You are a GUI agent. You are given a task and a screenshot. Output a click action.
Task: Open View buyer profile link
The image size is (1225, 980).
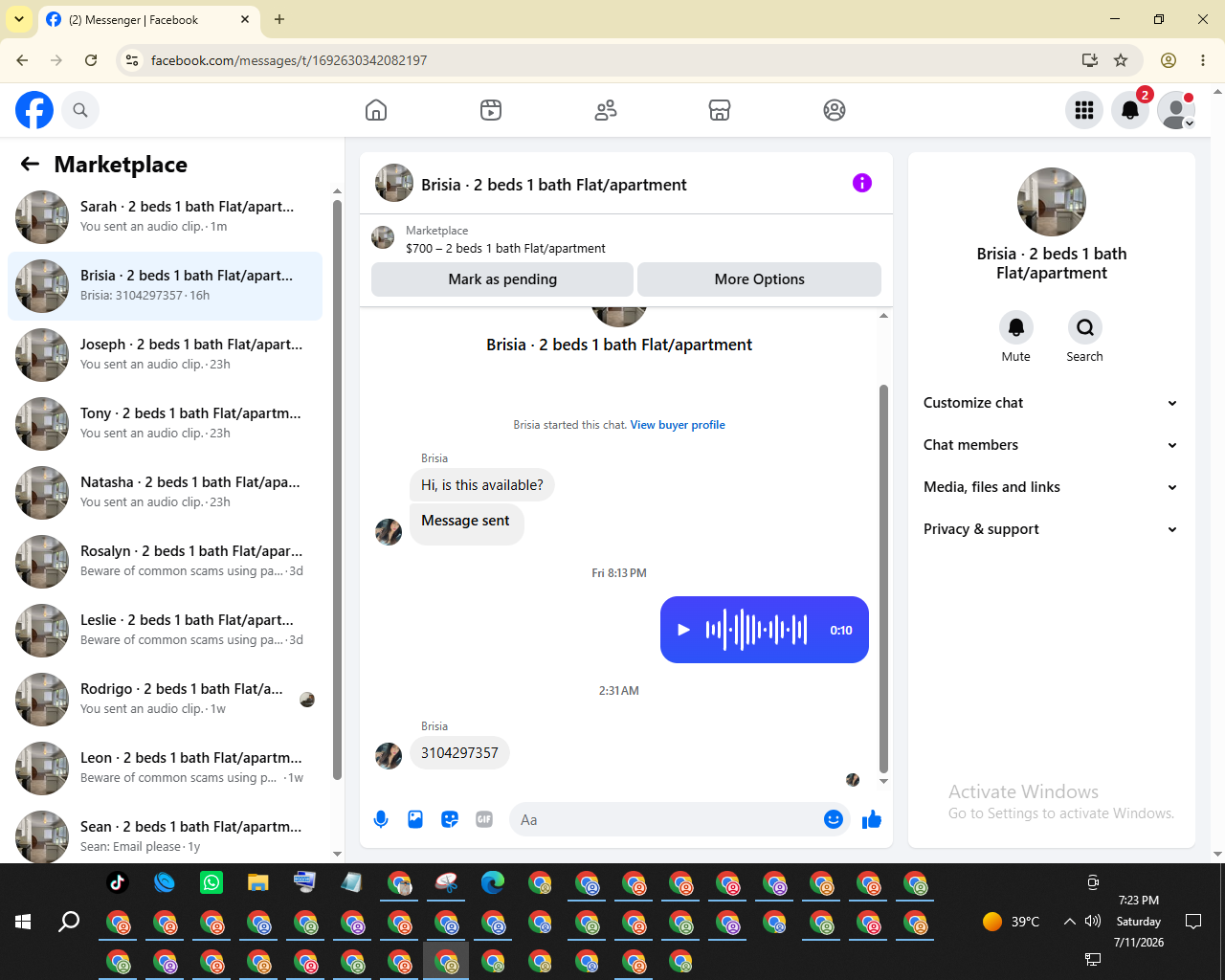pyautogui.click(x=678, y=425)
